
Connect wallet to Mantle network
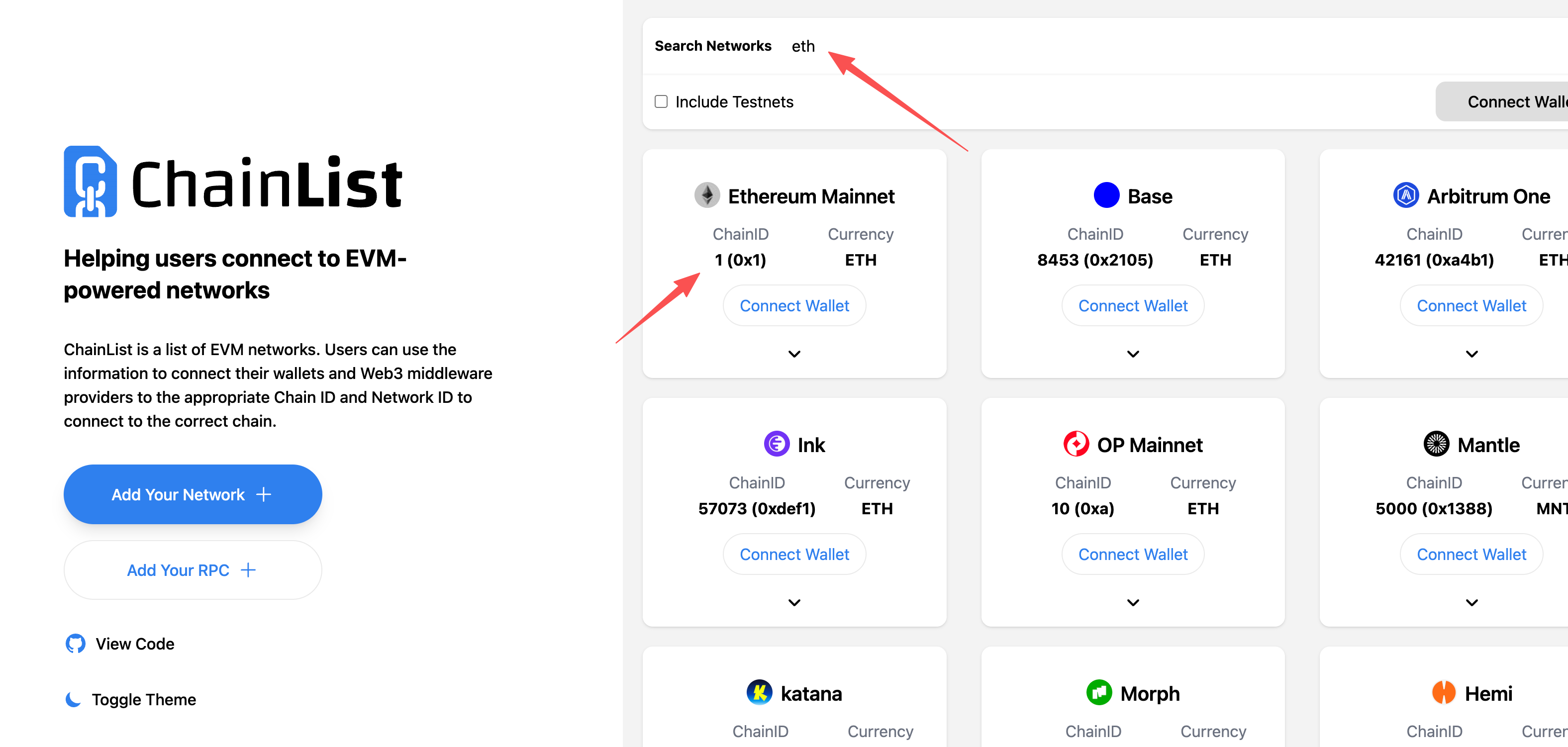pyautogui.click(x=1471, y=554)
